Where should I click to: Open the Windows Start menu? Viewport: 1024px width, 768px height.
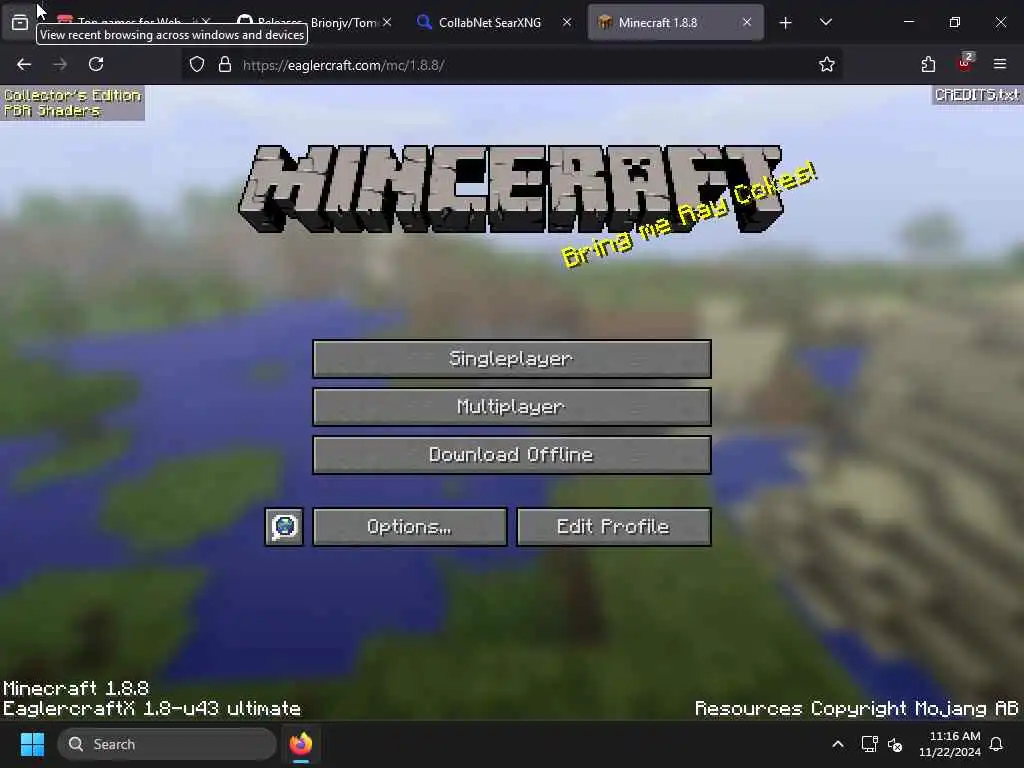32,744
